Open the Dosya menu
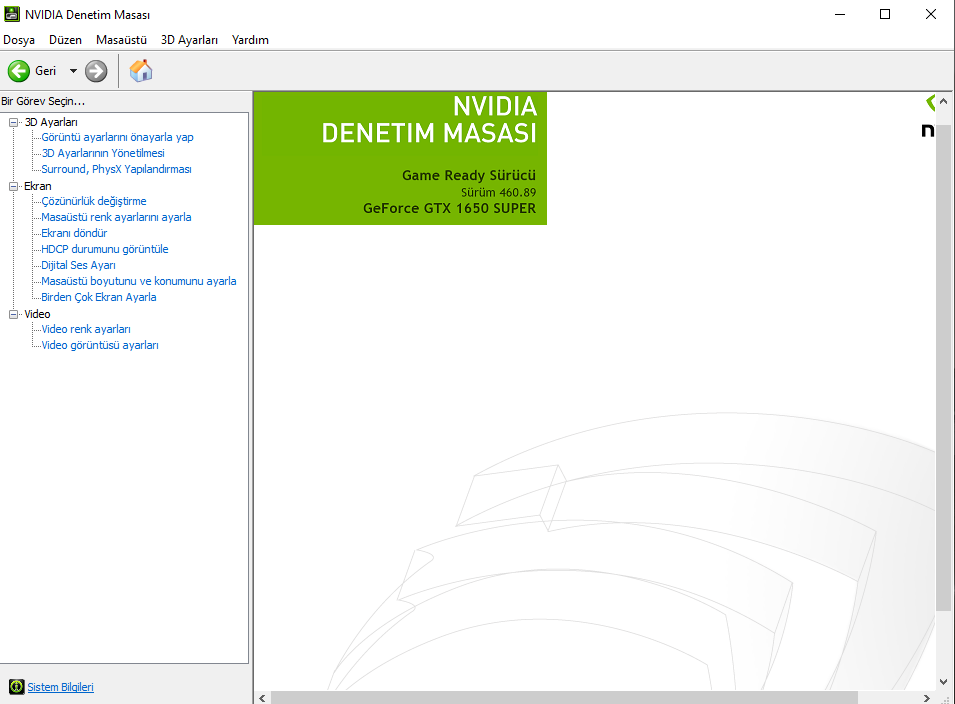 (x=19, y=40)
